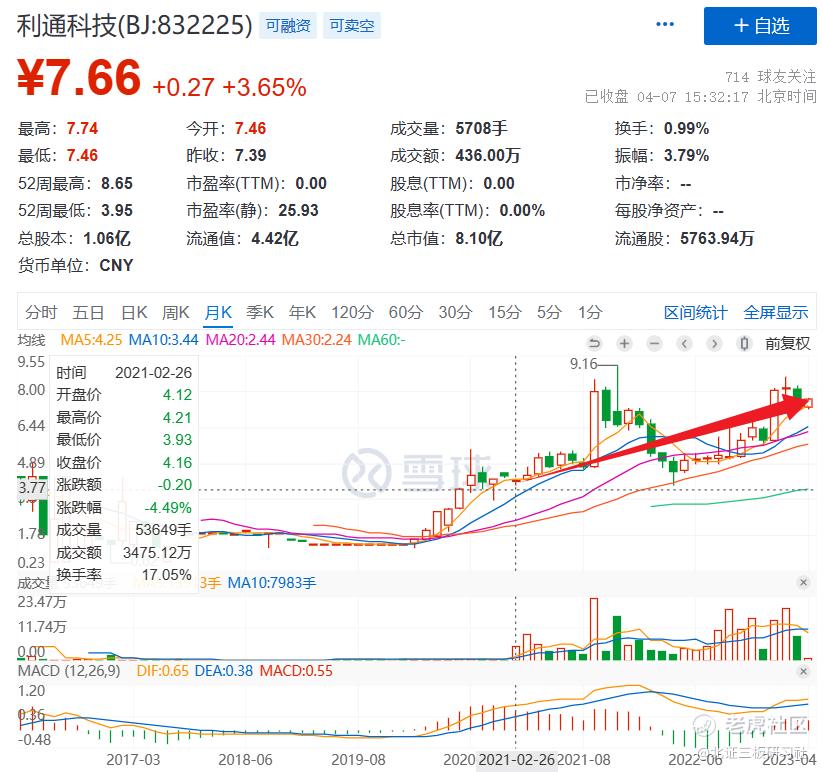Screen dimensions: 823x772
Task: Click the DEA:0.38 value
Action: pyautogui.click(x=224, y=671)
